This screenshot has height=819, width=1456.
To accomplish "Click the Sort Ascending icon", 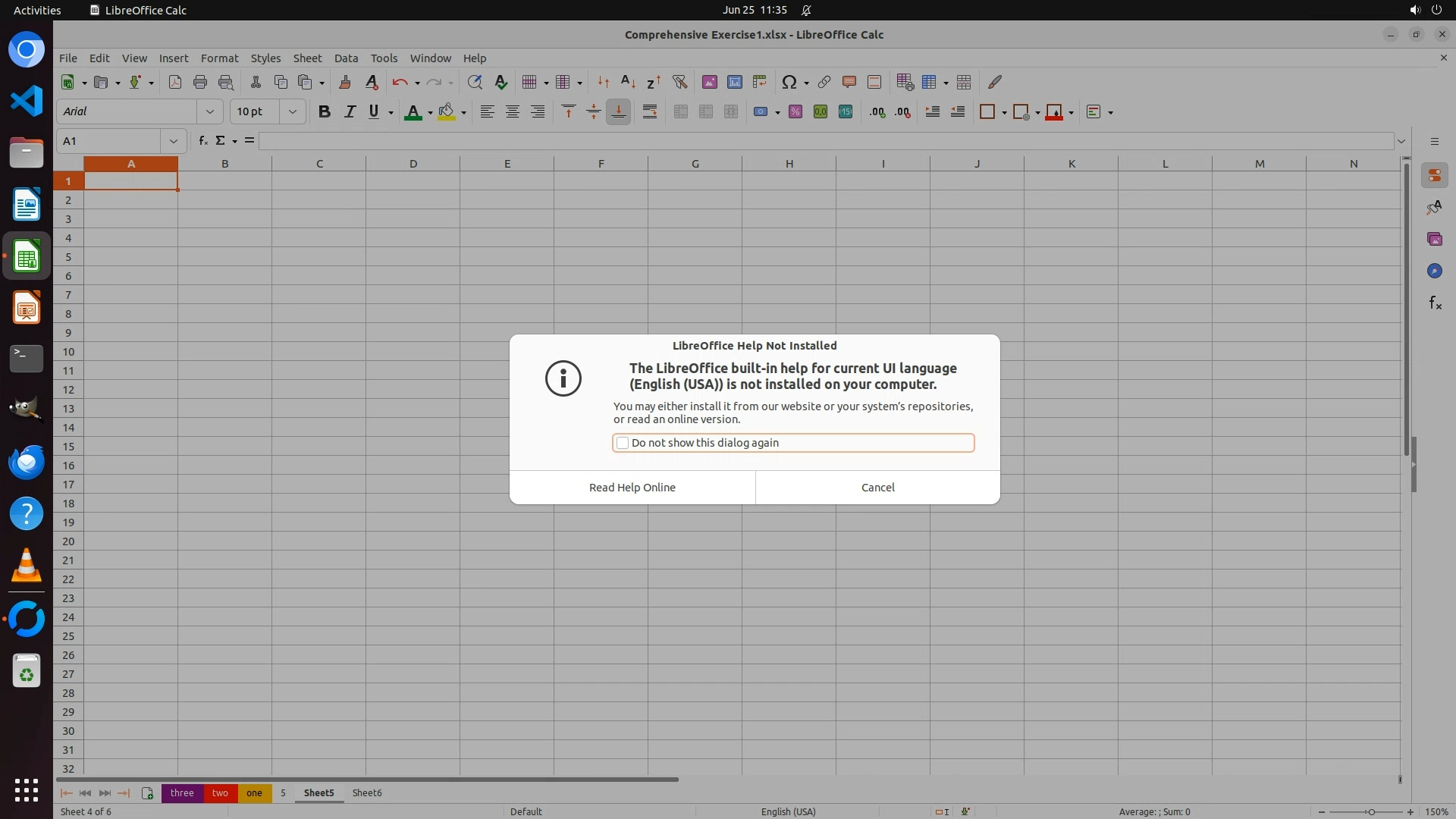I will click(x=628, y=82).
